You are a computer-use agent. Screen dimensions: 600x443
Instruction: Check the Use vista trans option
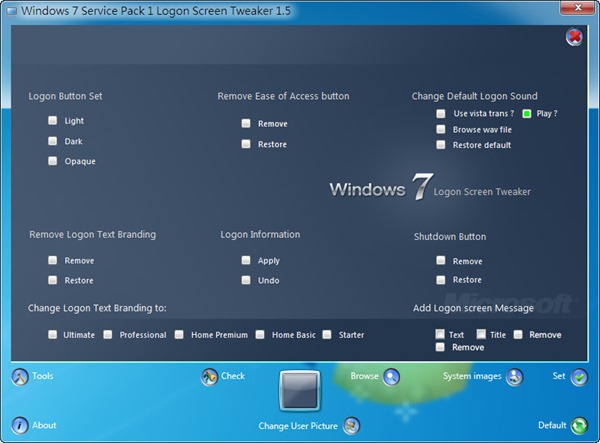[x=441, y=114]
